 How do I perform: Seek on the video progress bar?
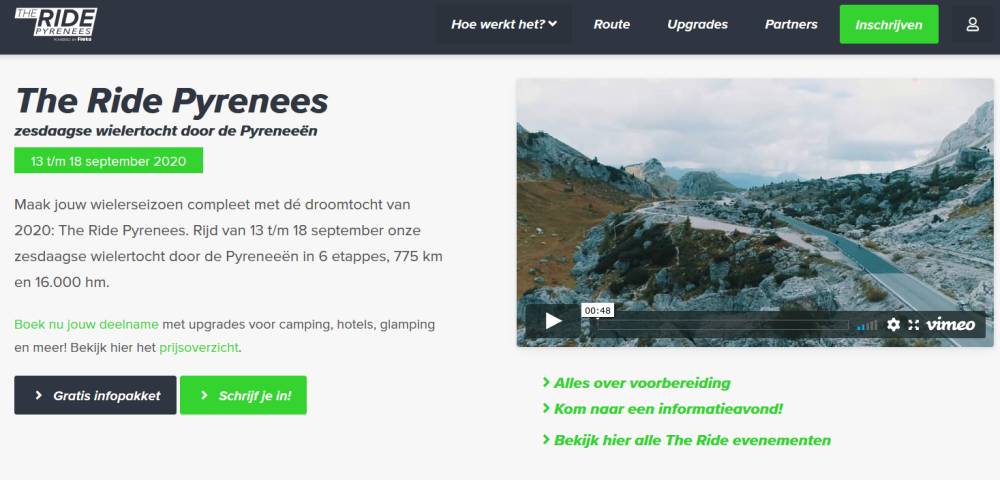click(722, 325)
